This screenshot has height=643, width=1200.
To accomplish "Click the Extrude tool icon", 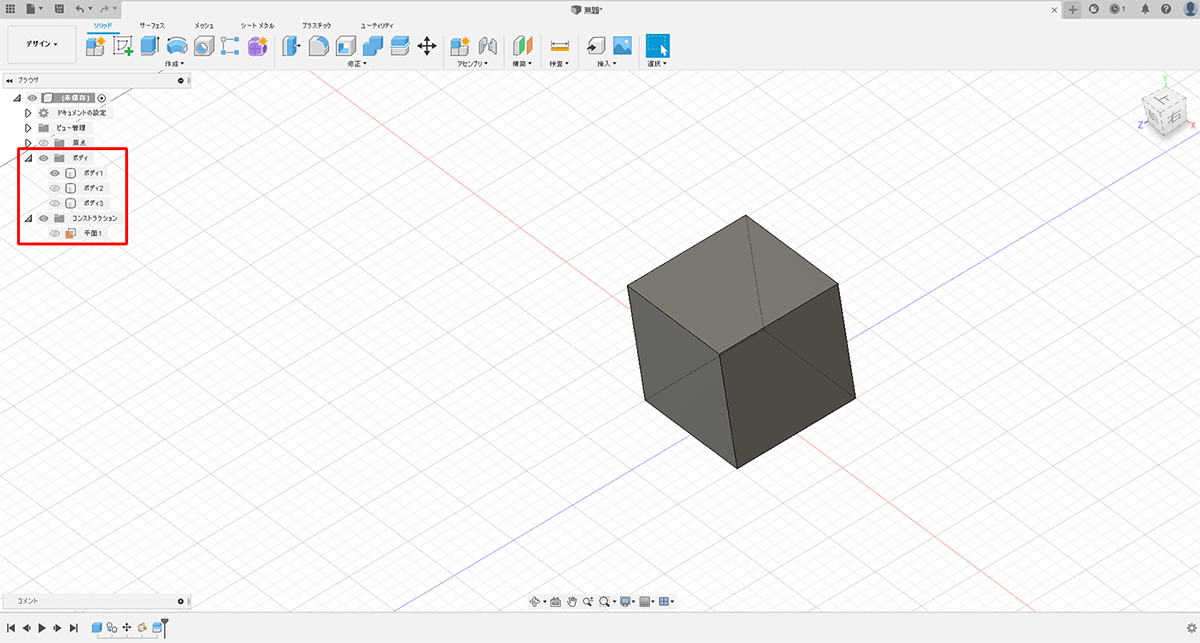I will click(150, 46).
